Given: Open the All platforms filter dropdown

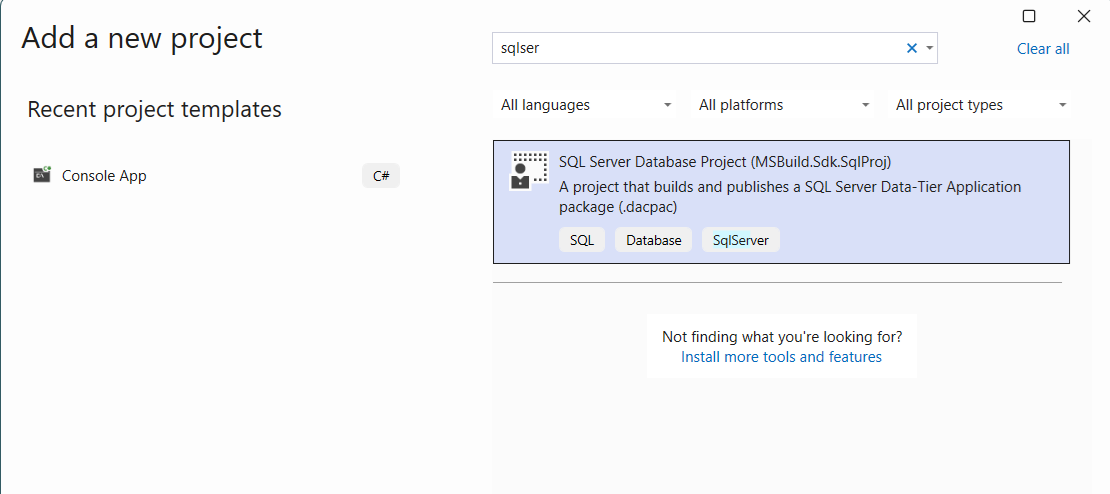Looking at the screenshot, I should 784,105.
